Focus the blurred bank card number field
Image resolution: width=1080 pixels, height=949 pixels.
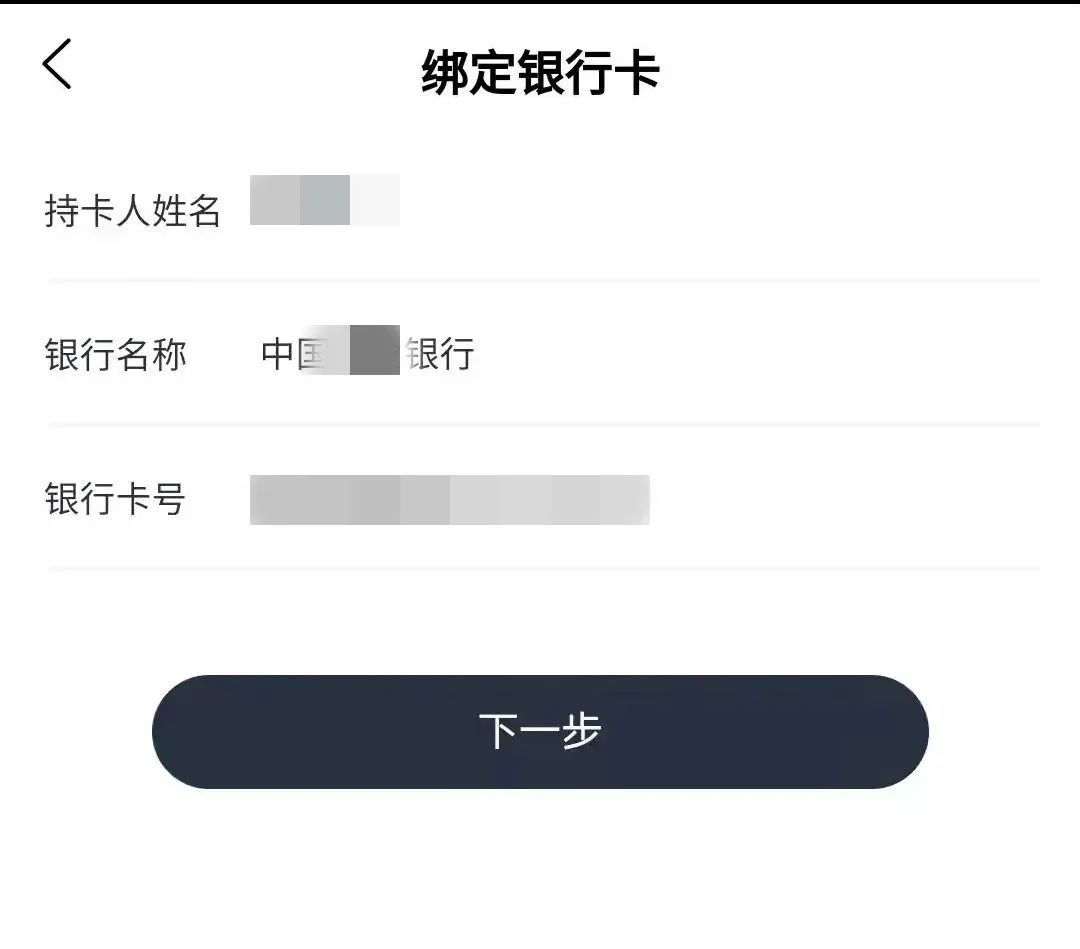point(450,500)
